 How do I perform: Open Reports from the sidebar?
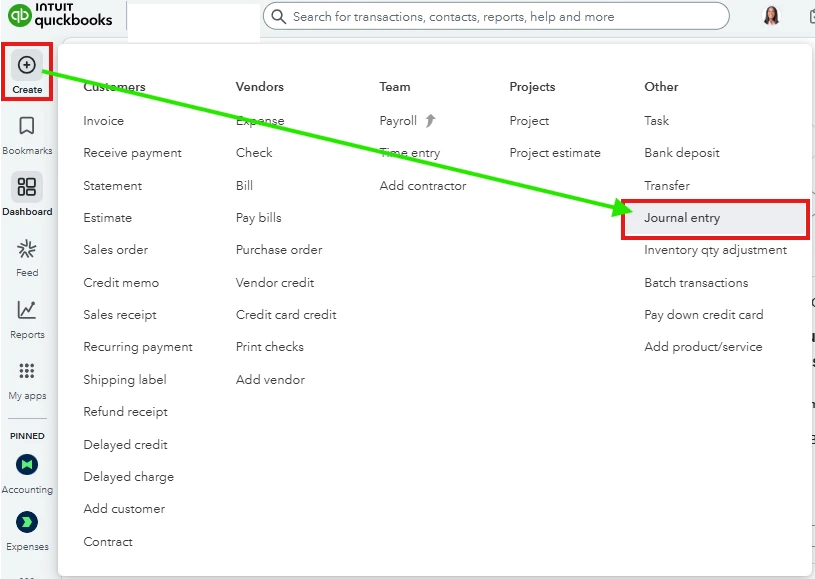tap(27, 319)
